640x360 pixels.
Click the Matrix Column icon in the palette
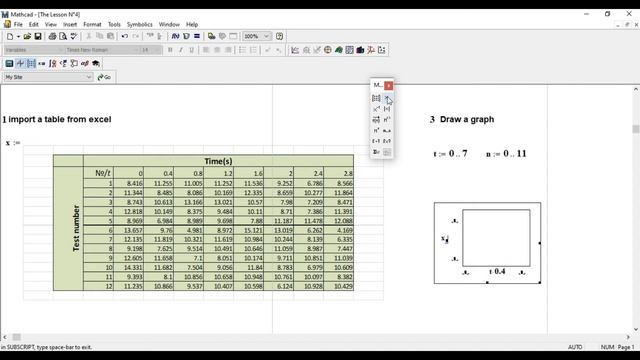(x=387, y=120)
